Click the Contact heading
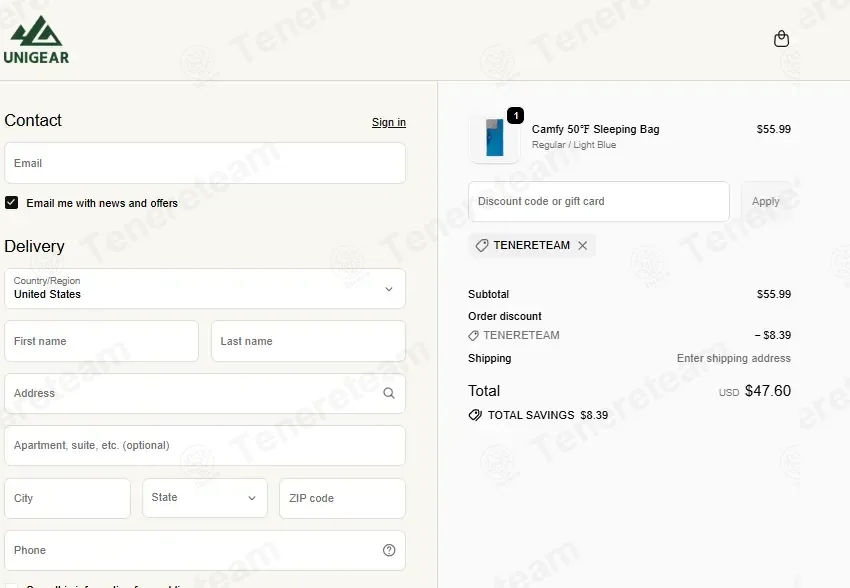Screen dimensions: 850x588 33,120
